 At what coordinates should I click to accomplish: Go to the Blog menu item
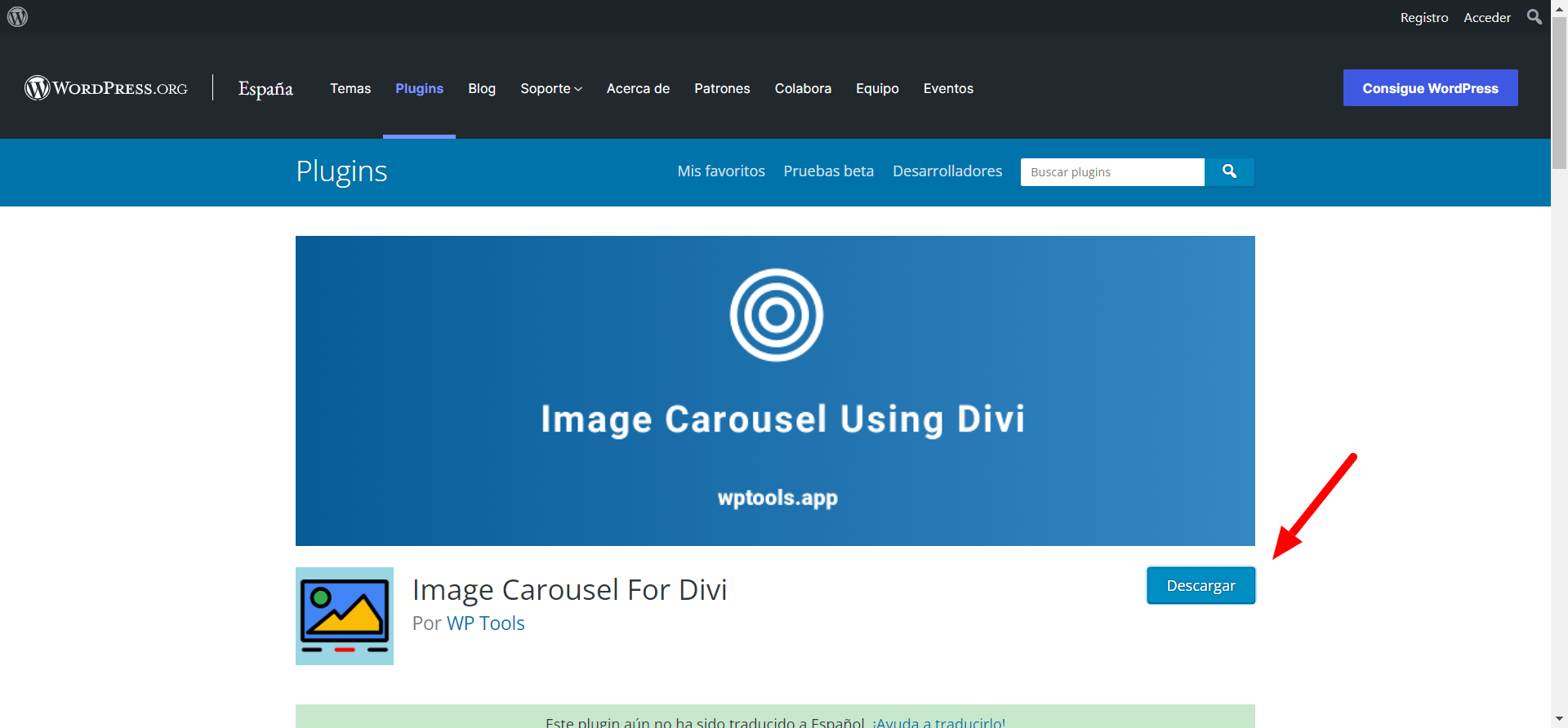click(482, 88)
